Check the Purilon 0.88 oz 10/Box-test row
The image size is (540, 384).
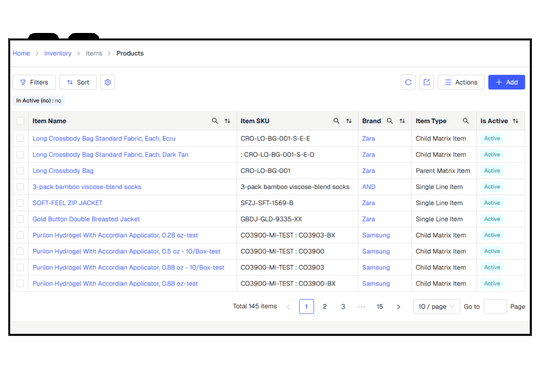pos(20,268)
